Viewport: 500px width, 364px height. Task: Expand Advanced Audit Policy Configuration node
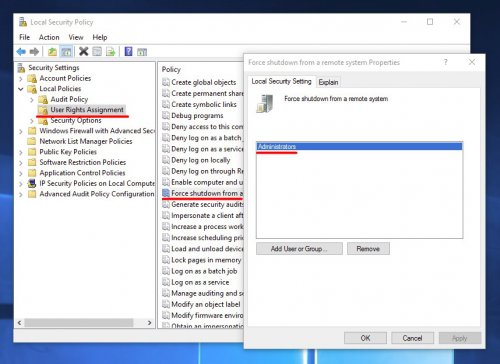click(x=21, y=194)
